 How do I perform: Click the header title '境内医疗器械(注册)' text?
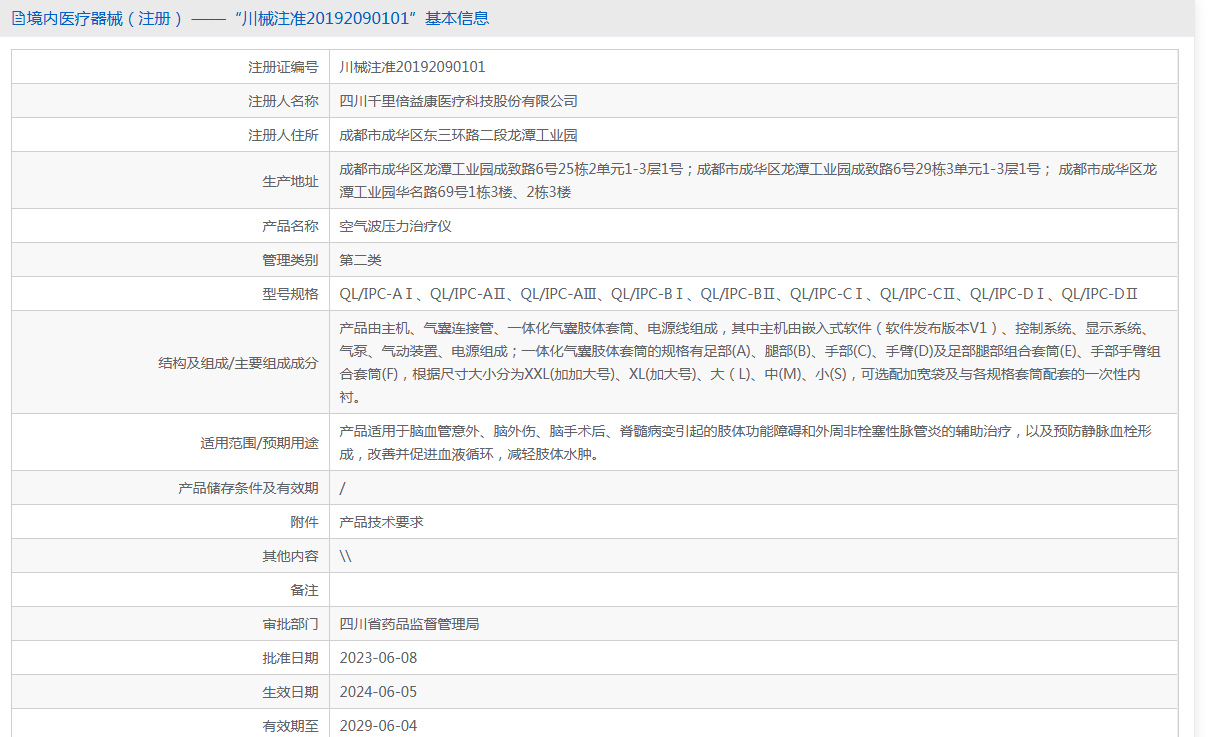click(105, 19)
